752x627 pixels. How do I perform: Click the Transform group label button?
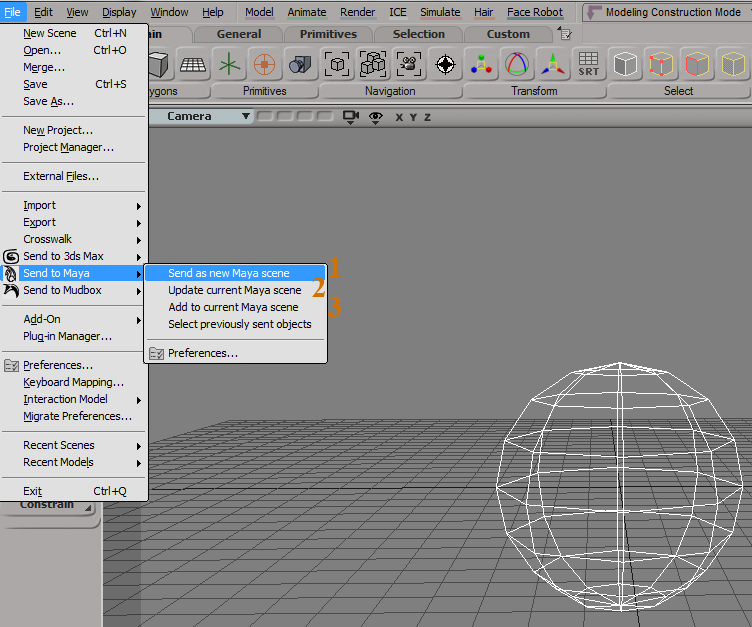[534, 91]
